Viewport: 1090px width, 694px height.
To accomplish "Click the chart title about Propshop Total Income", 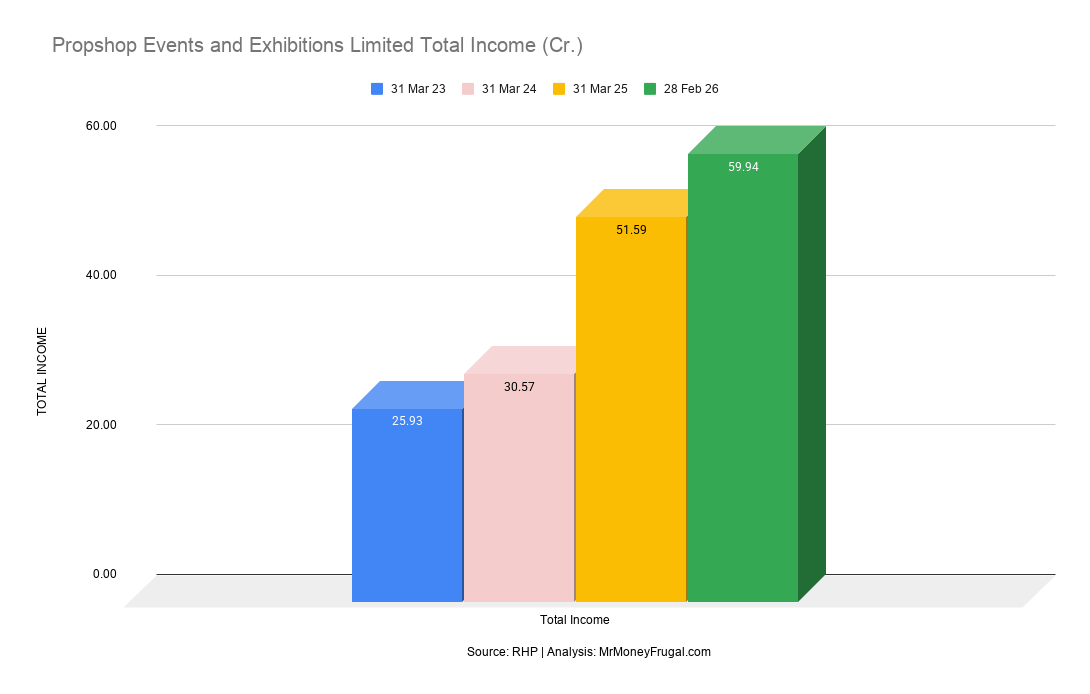I will [x=318, y=45].
